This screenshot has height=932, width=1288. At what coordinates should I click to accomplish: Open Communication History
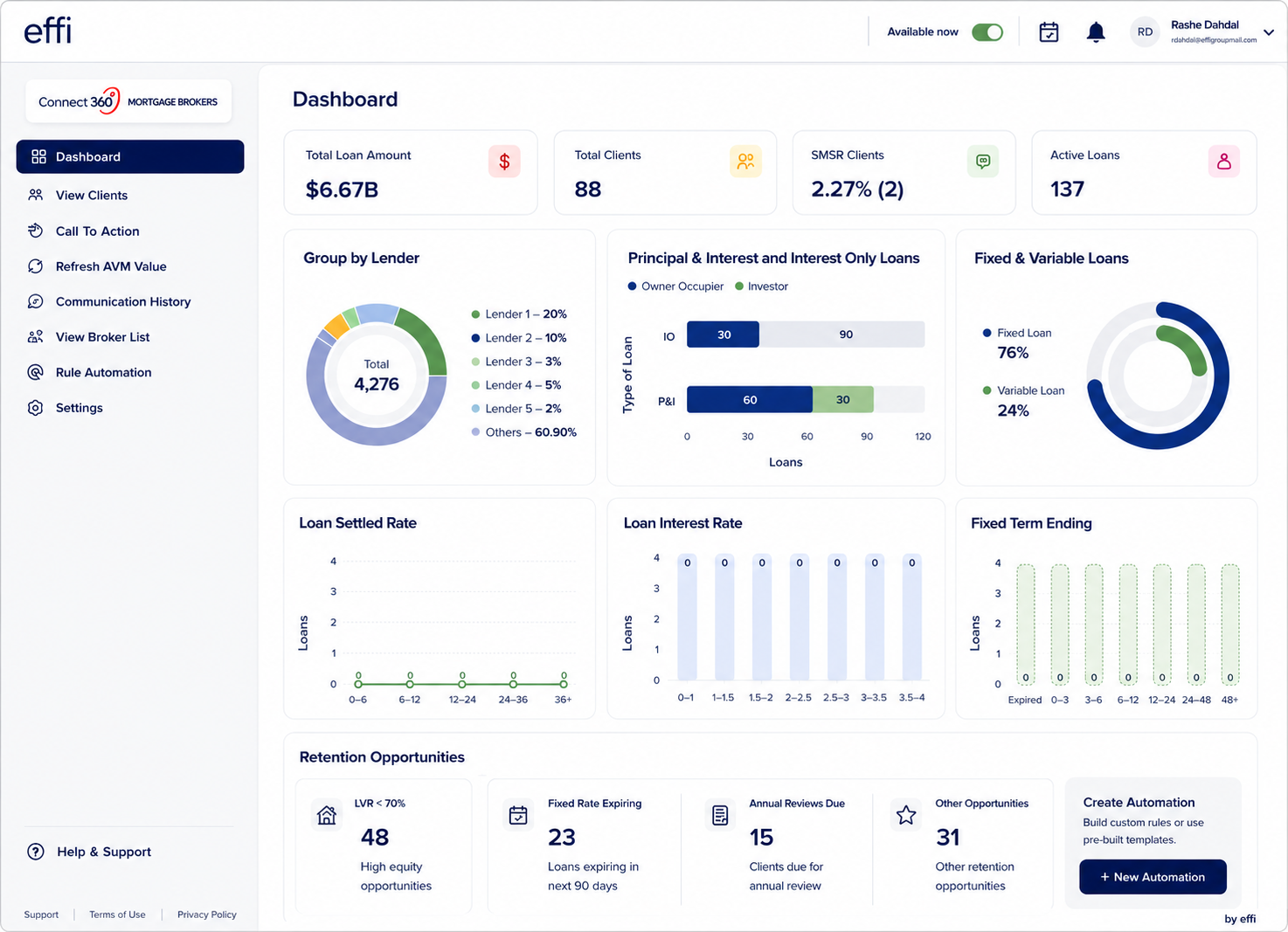pos(130,301)
